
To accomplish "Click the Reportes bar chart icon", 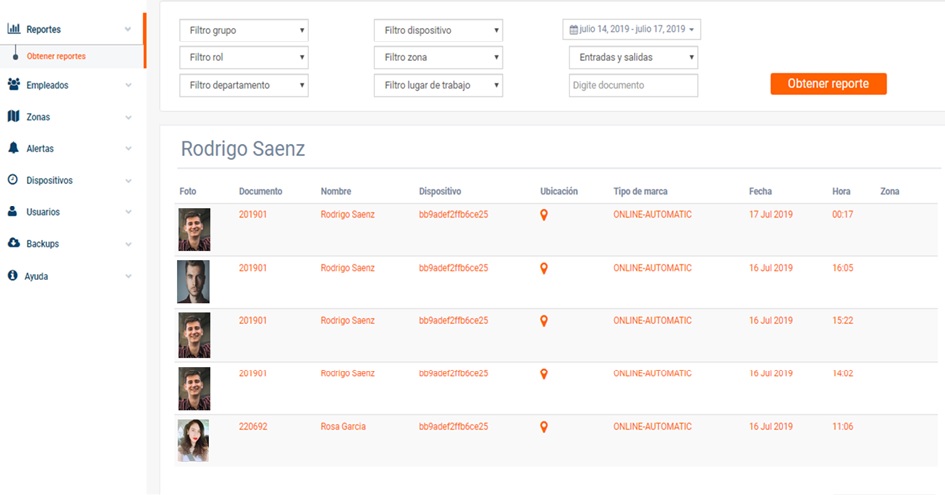I will pos(14,29).
